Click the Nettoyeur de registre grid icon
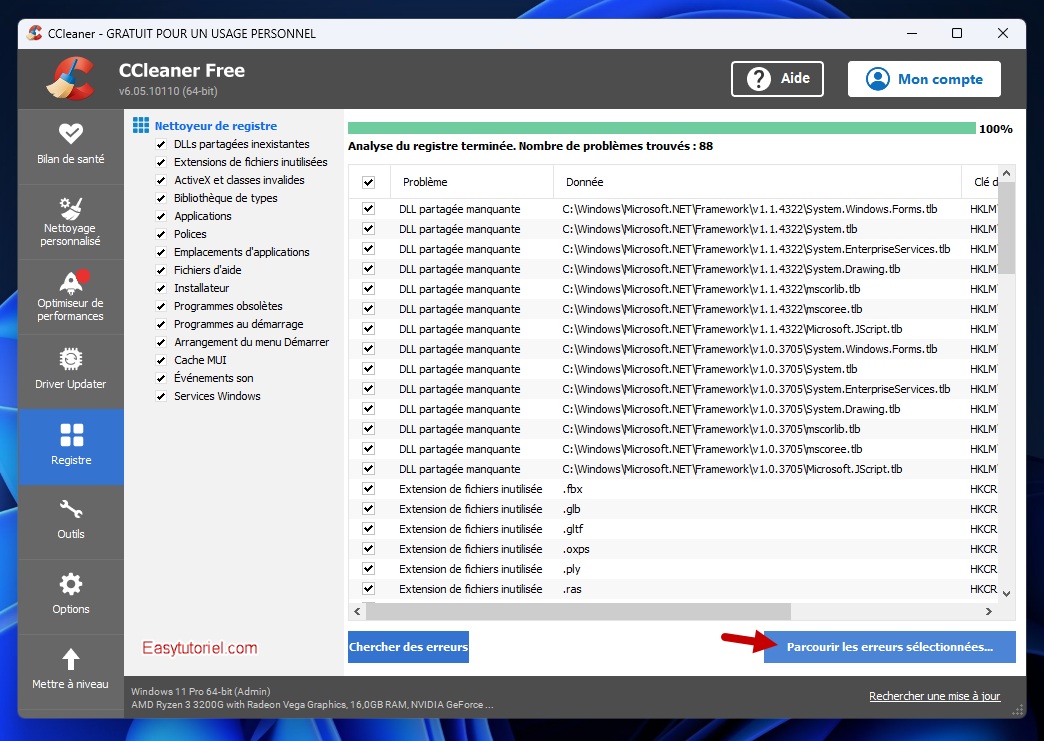Image resolution: width=1044 pixels, height=741 pixels. coord(140,125)
